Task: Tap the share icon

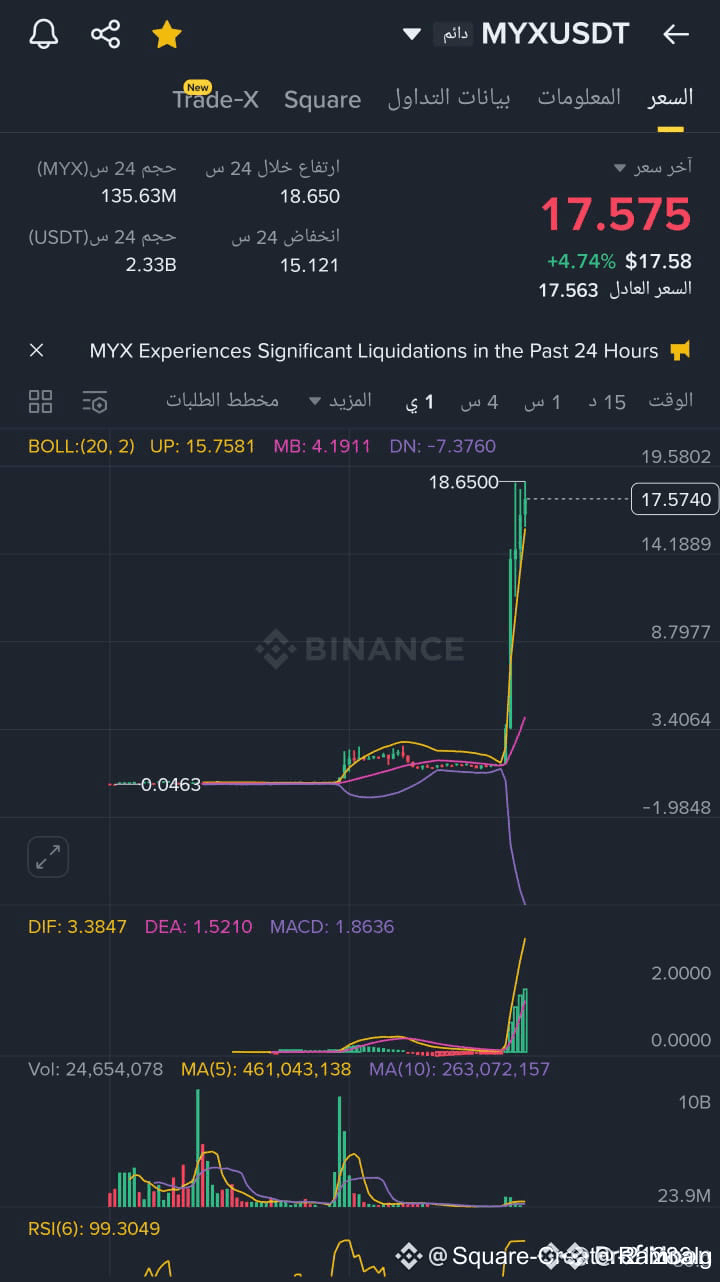Action: tap(105, 35)
